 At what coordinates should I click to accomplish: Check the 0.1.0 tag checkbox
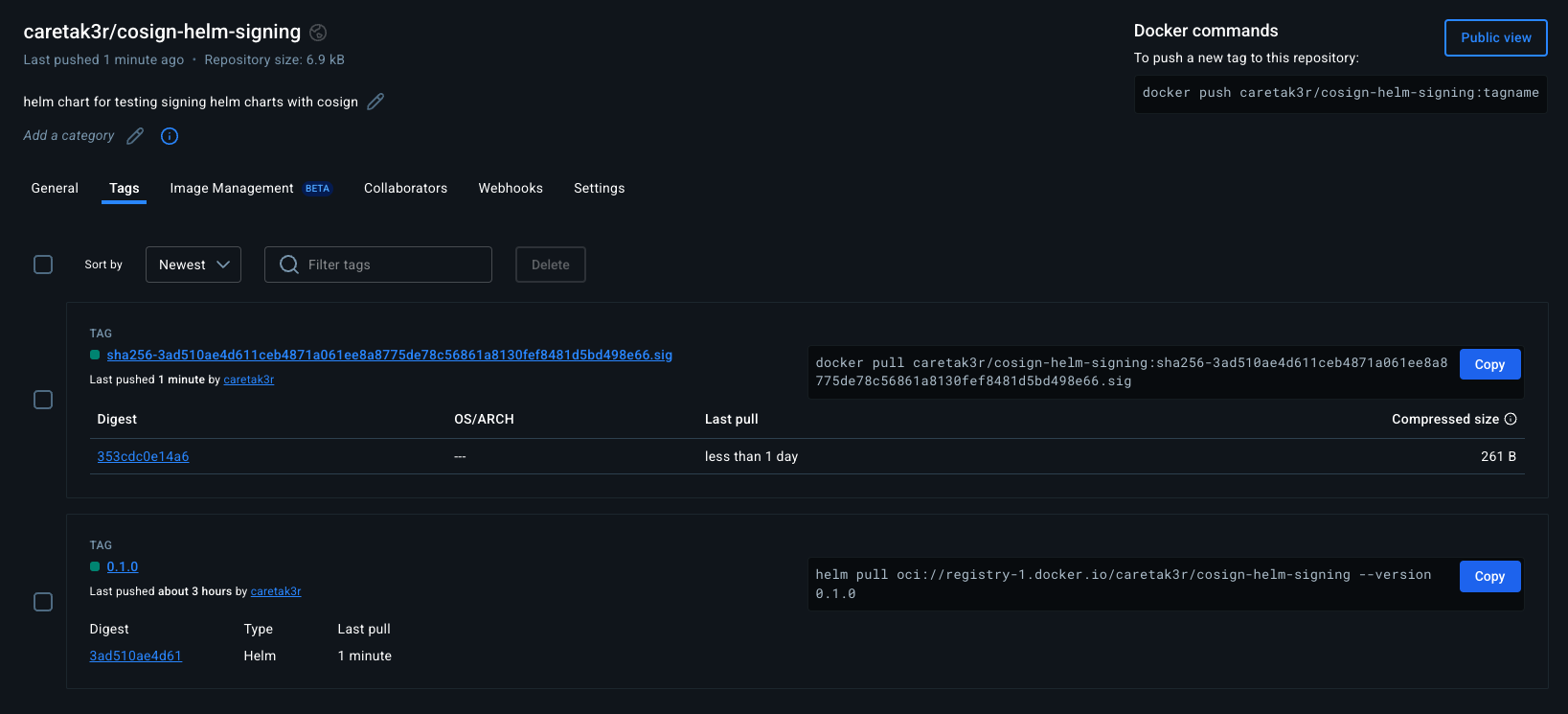pyautogui.click(x=43, y=602)
